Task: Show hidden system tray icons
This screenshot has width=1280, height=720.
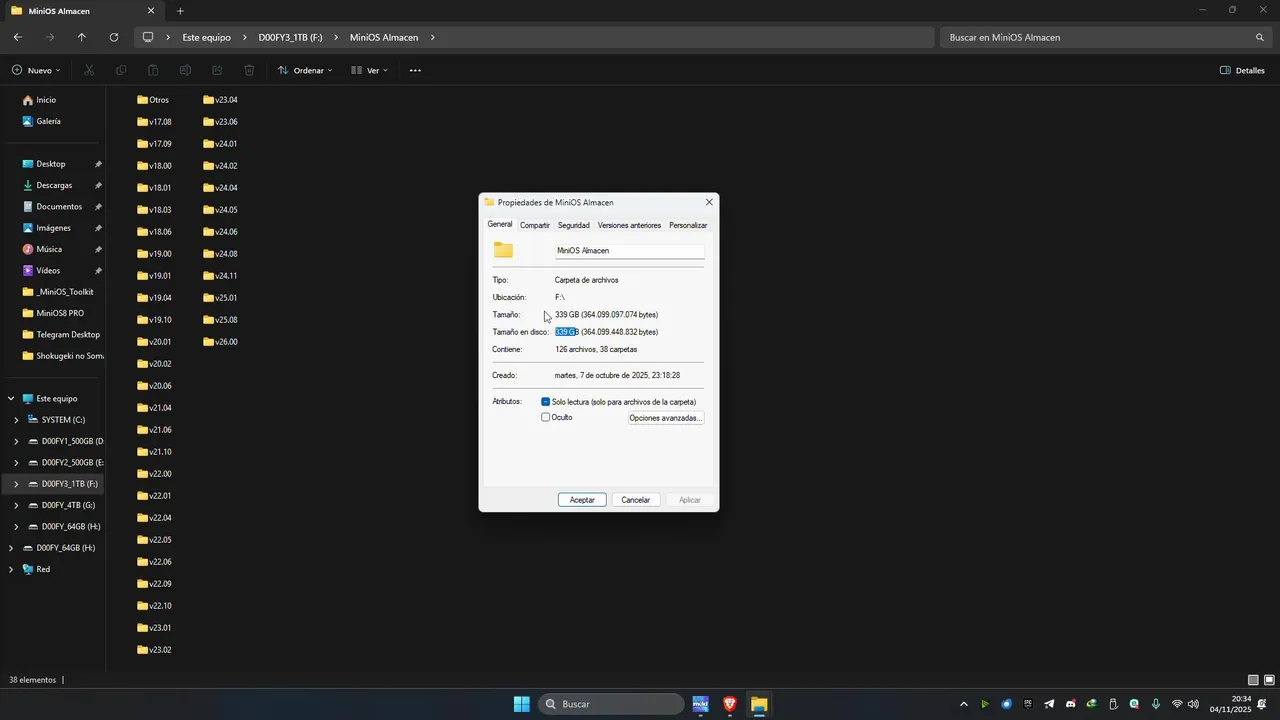Action: pos(964,704)
